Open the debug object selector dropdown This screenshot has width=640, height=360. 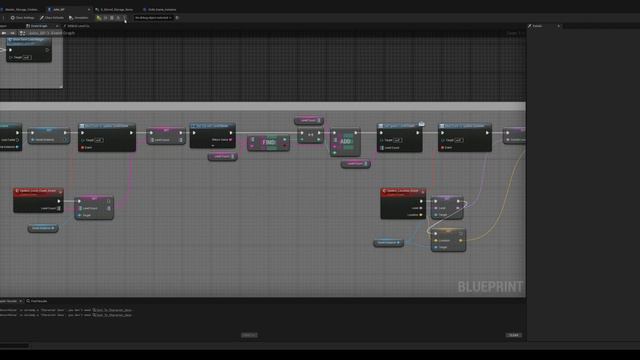pyautogui.click(x=153, y=18)
